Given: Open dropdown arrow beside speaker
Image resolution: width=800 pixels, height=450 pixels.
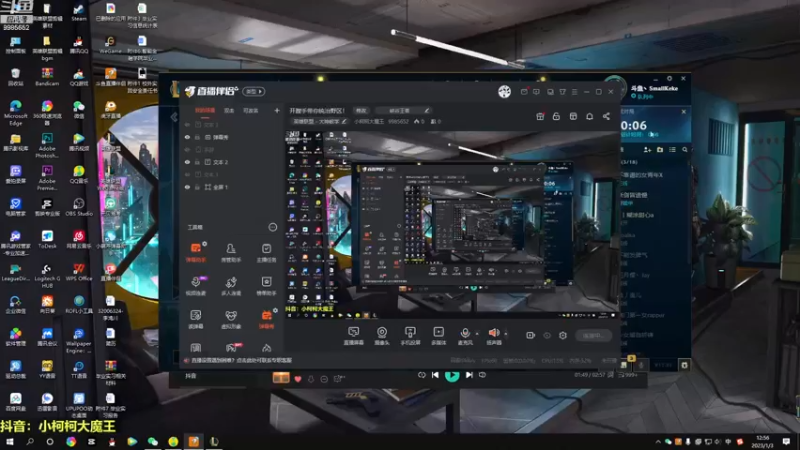Looking at the screenshot, I should pos(506,334).
